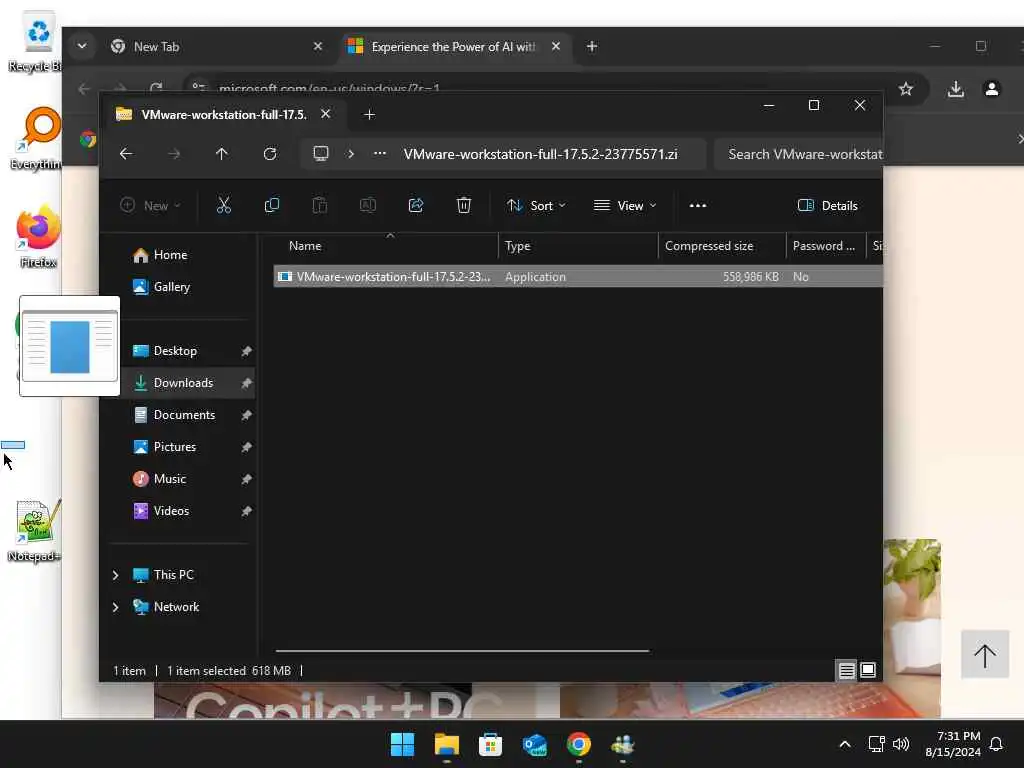Image resolution: width=1024 pixels, height=768 pixels.
Task: Go up one folder level
Action: [x=221, y=153]
